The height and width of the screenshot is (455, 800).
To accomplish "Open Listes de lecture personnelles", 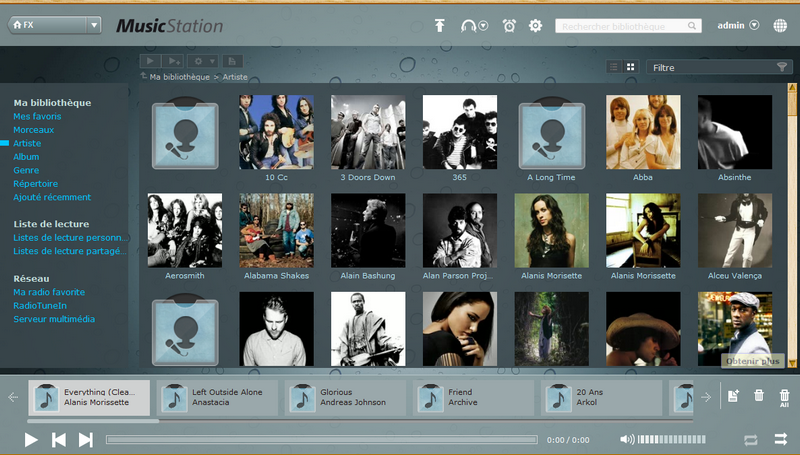I will coord(70,238).
